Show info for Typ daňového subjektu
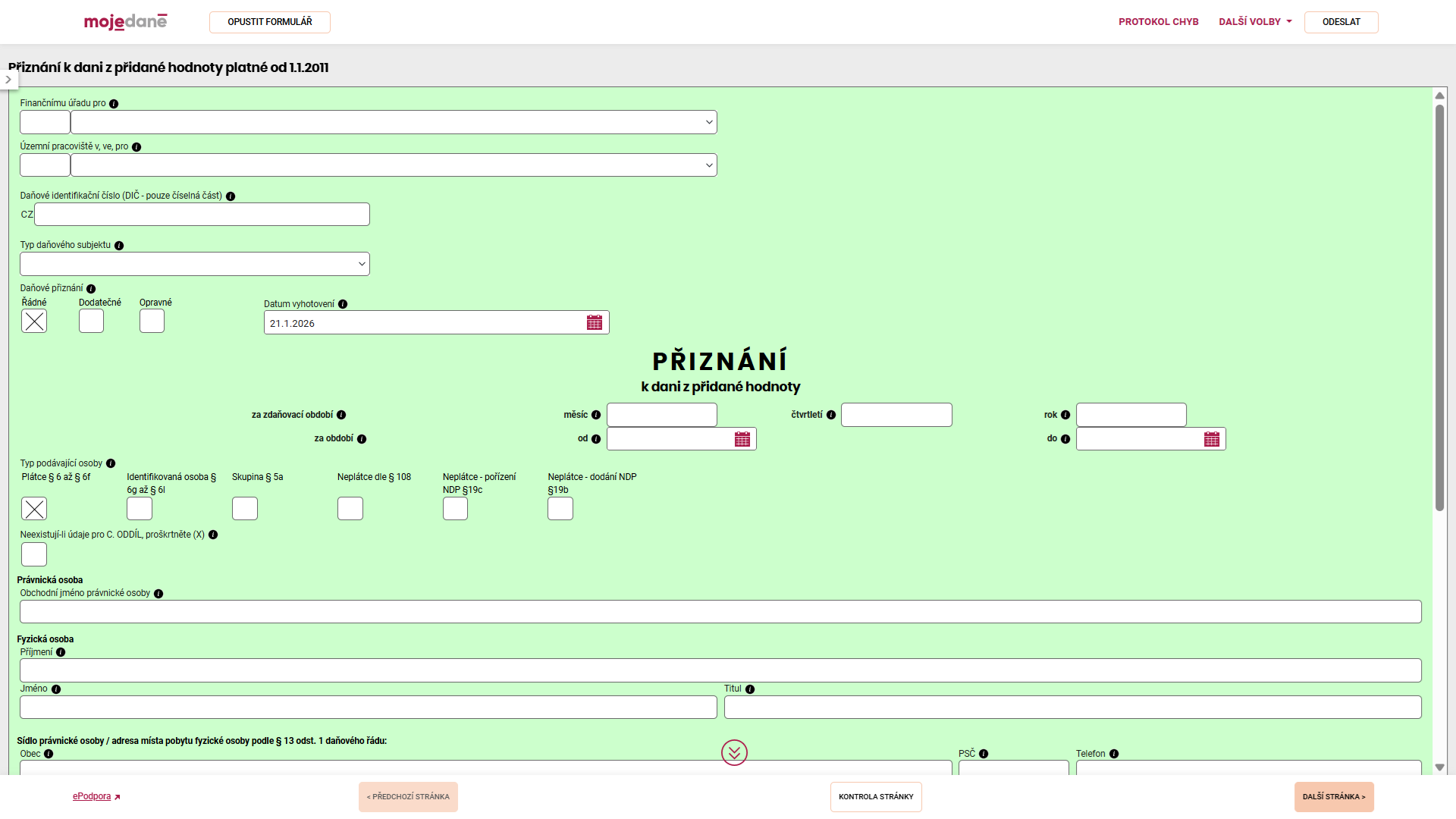 (119, 246)
